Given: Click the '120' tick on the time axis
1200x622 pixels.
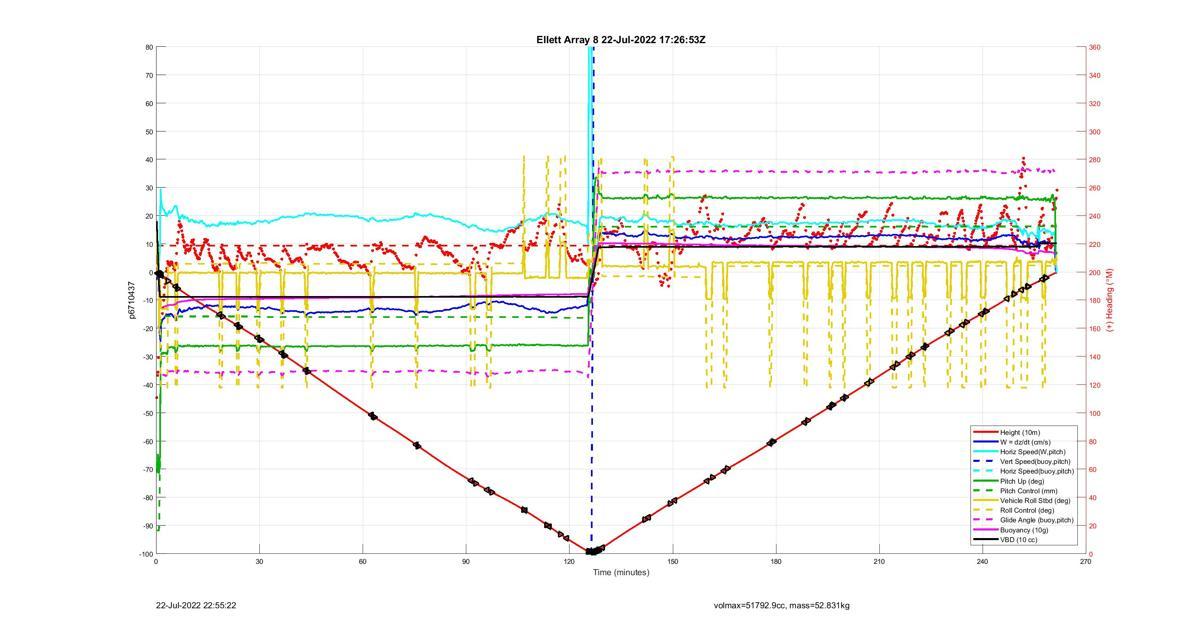Looking at the screenshot, I should (x=569, y=562).
